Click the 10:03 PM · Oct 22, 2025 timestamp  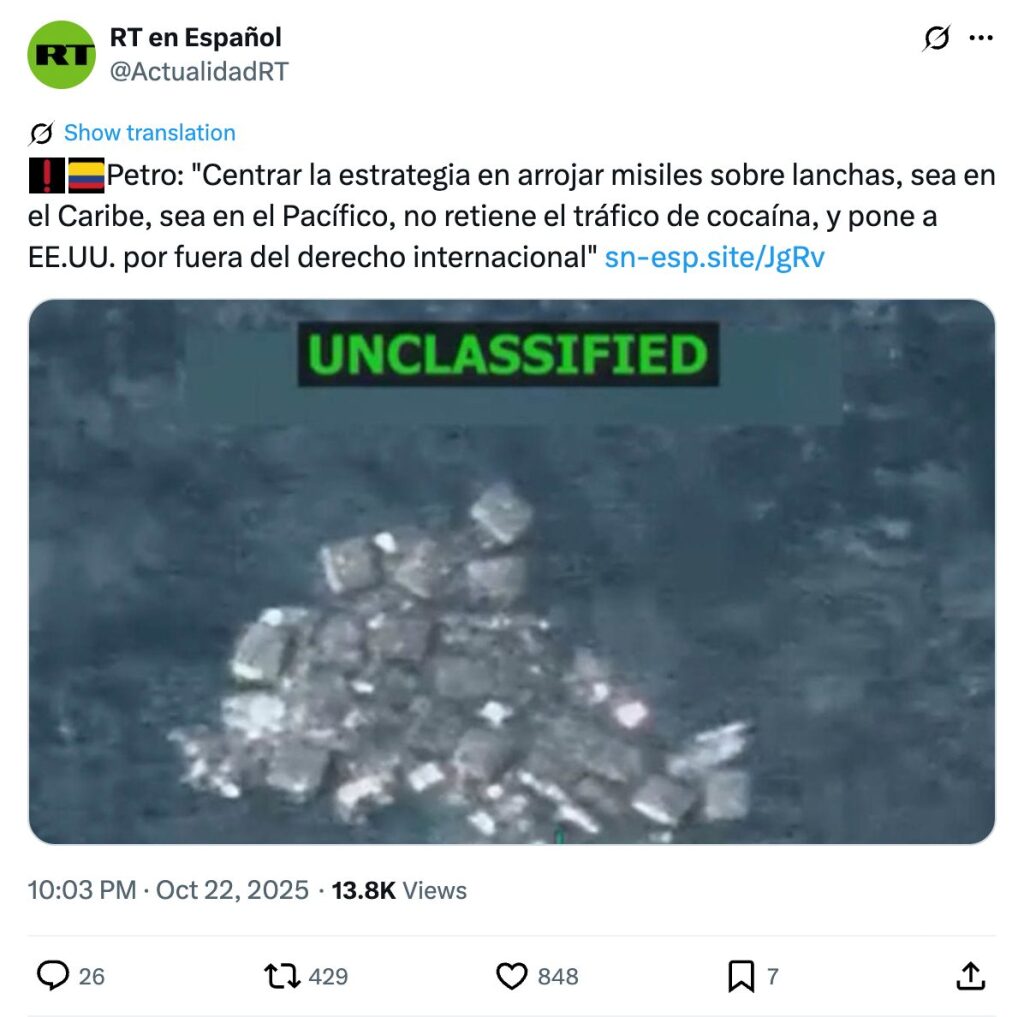point(168,890)
